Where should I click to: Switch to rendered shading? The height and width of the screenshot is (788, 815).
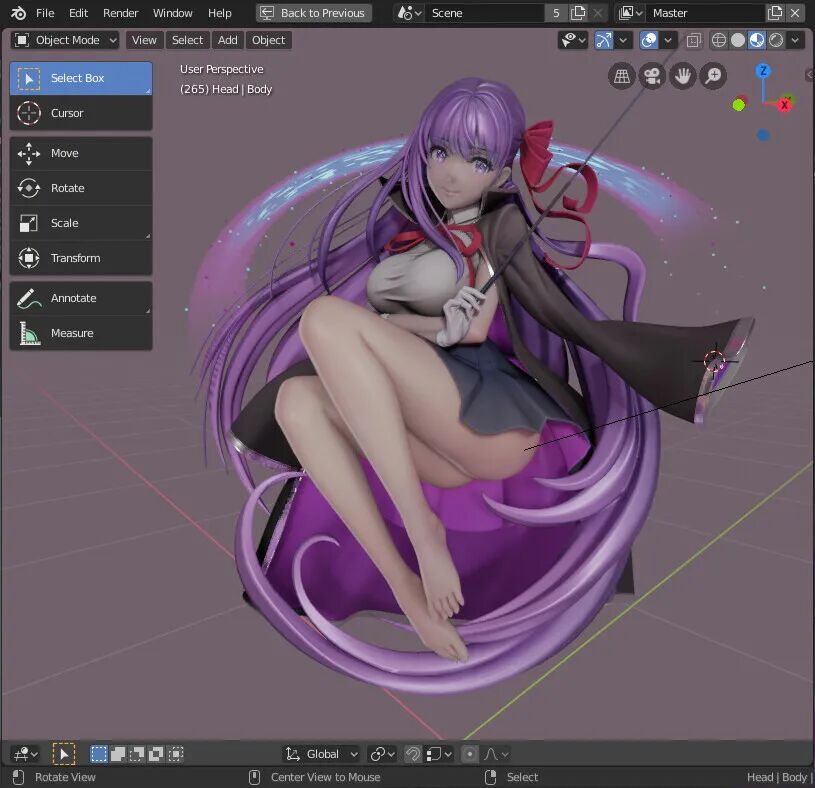(x=775, y=40)
